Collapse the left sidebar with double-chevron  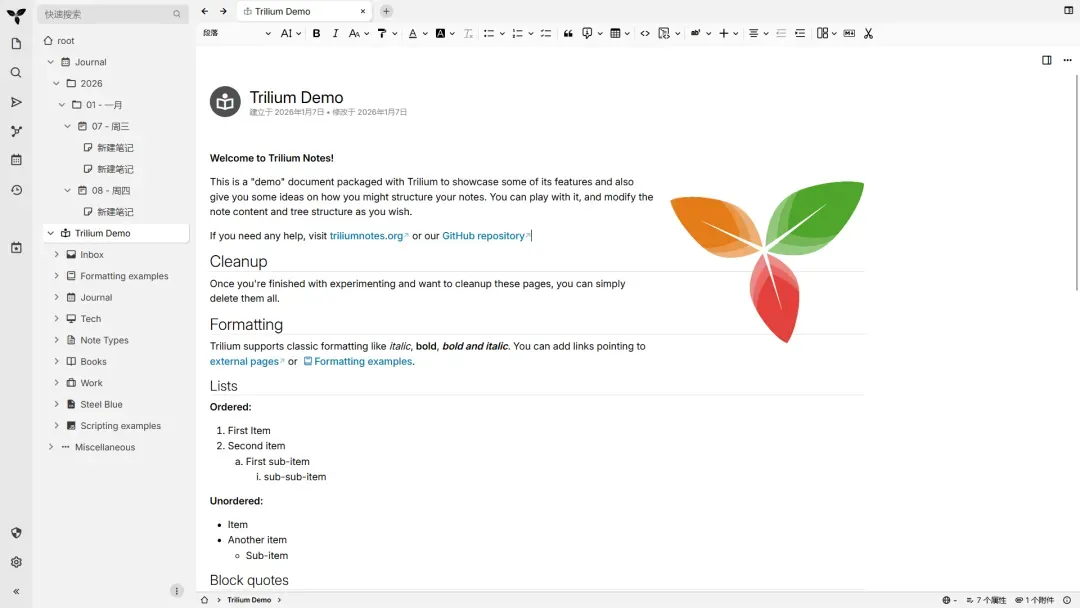coord(16,591)
